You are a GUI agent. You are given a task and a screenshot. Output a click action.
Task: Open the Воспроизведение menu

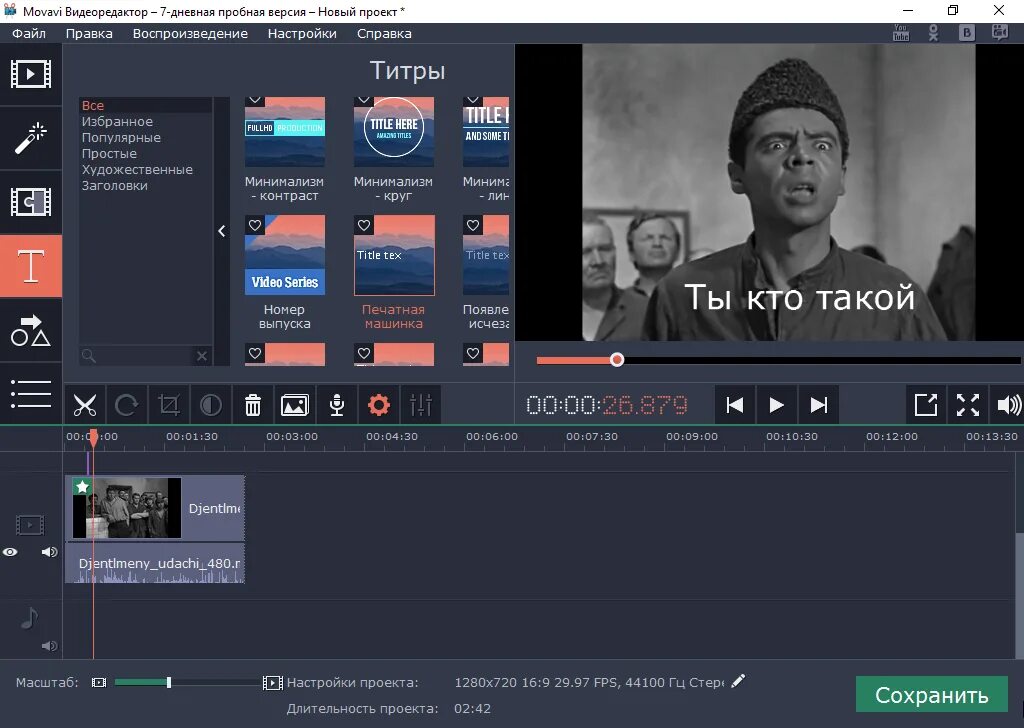click(x=190, y=33)
